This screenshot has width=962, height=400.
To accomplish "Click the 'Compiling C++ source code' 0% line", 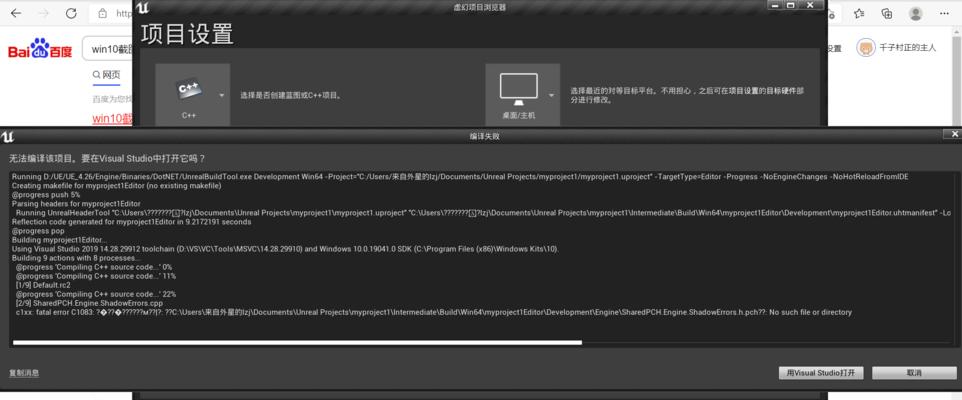I will tap(94, 267).
